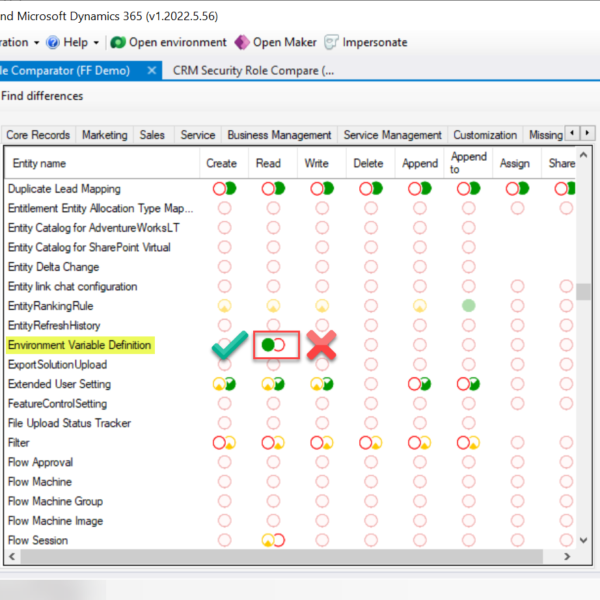The width and height of the screenshot is (600, 600).
Task: Click the Find differences button
Action: click(42, 96)
